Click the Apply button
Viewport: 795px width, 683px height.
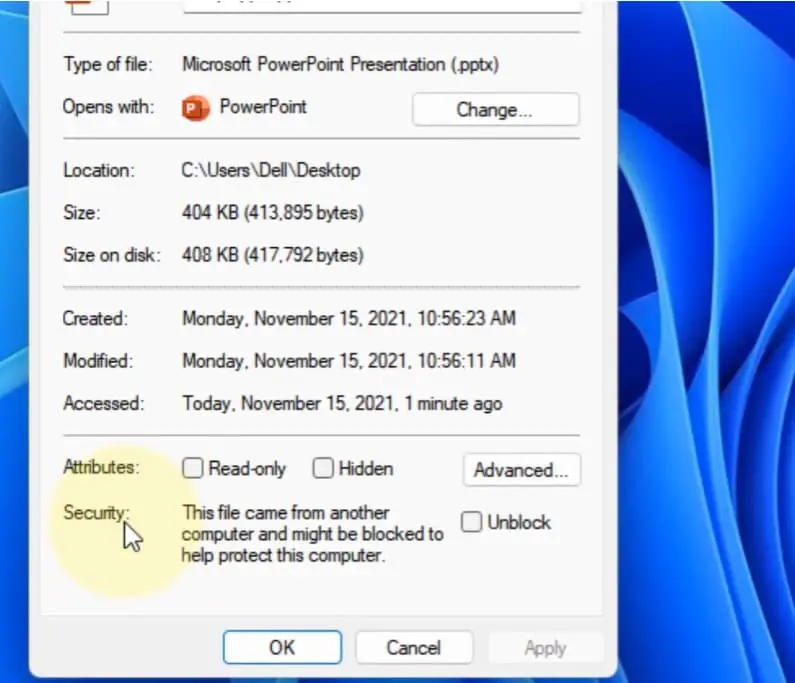(x=545, y=647)
